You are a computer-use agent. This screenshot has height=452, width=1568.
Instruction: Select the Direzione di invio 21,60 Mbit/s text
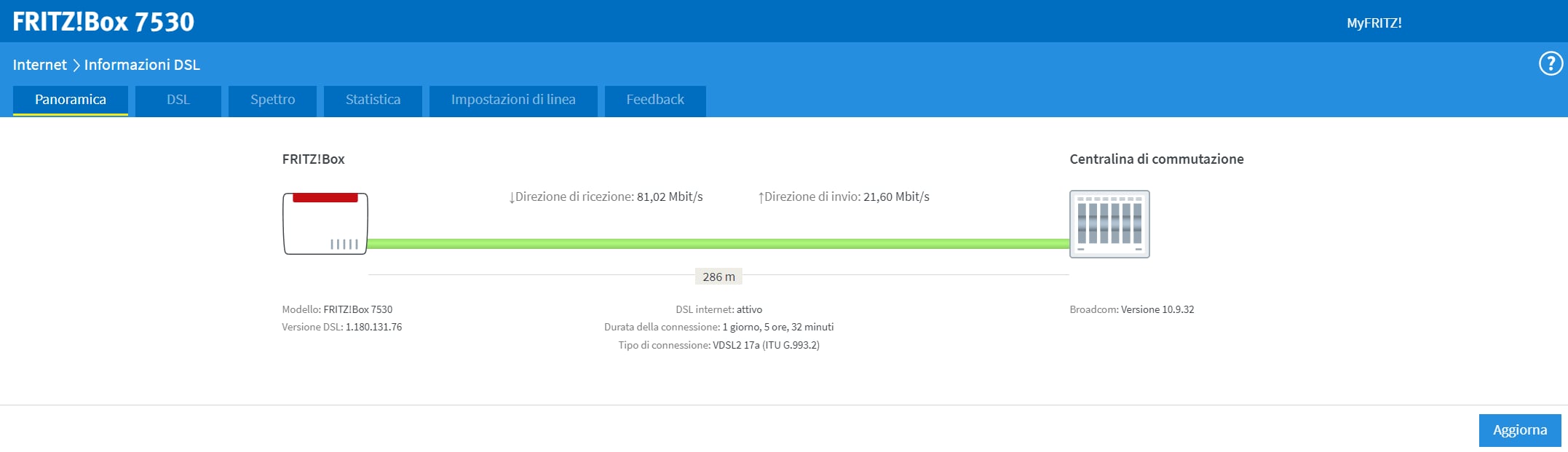point(844,197)
